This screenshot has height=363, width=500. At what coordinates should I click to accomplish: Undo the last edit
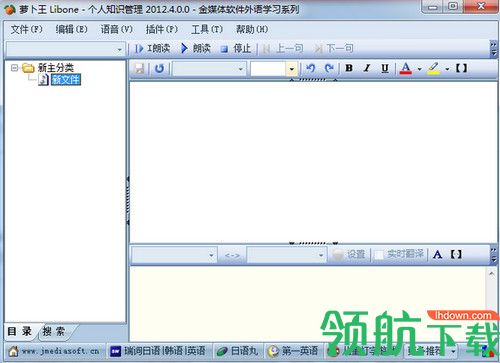[311, 68]
